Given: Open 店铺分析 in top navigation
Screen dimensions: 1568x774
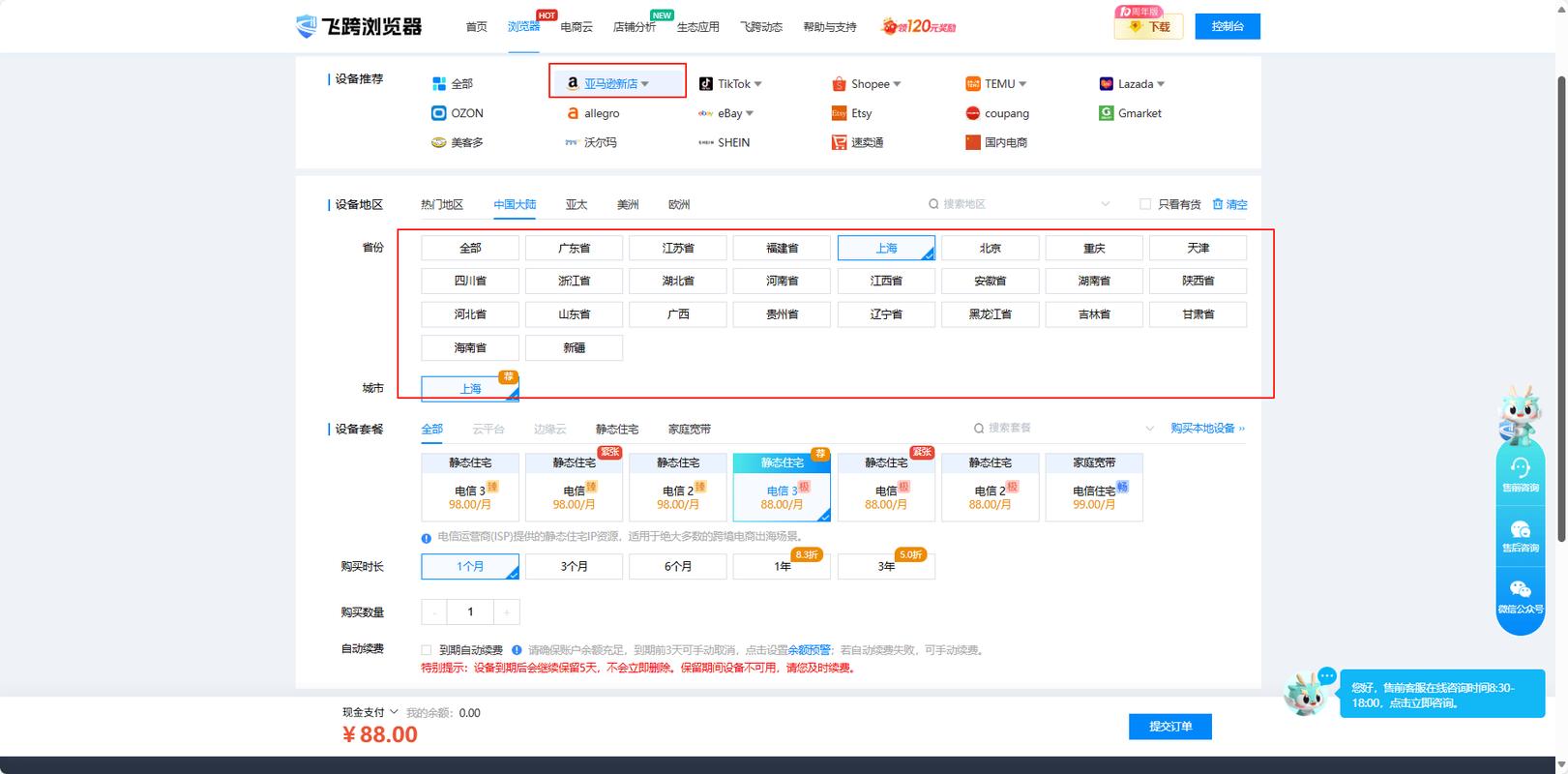Looking at the screenshot, I should (x=635, y=27).
